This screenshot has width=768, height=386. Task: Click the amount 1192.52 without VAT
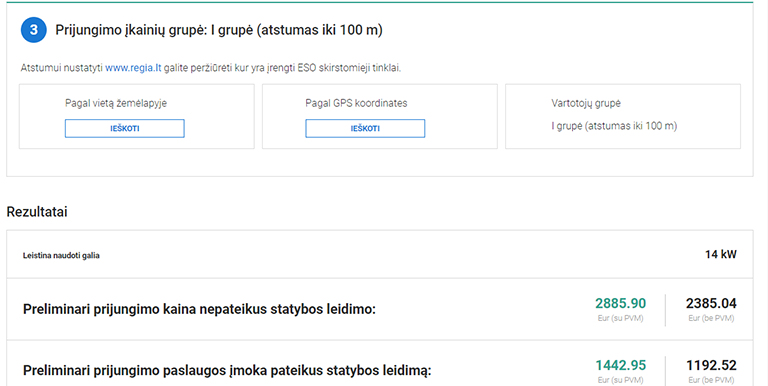coord(711,365)
